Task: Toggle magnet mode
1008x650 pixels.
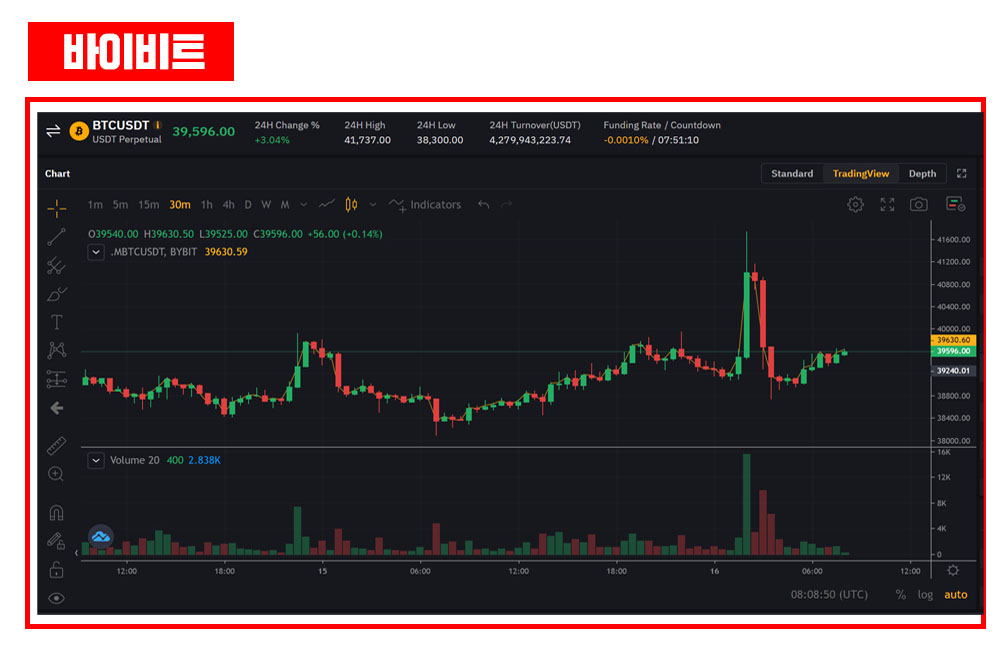Action: coord(57,512)
